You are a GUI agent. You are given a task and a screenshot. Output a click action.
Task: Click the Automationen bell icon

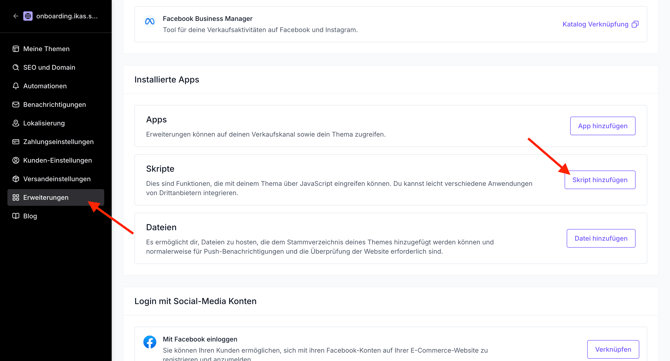(x=16, y=86)
